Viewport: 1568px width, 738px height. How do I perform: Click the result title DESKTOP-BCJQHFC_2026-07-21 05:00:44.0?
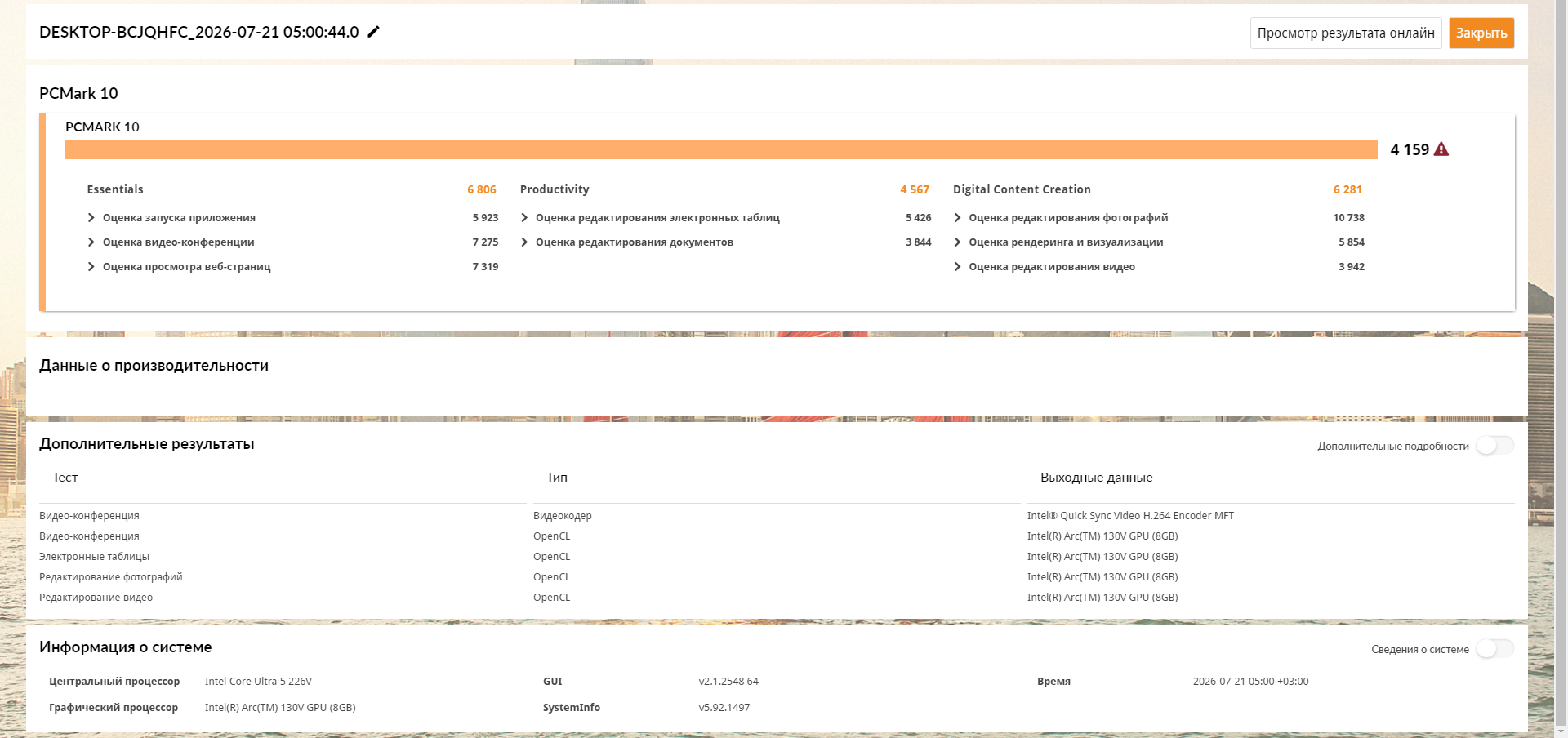click(199, 32)
